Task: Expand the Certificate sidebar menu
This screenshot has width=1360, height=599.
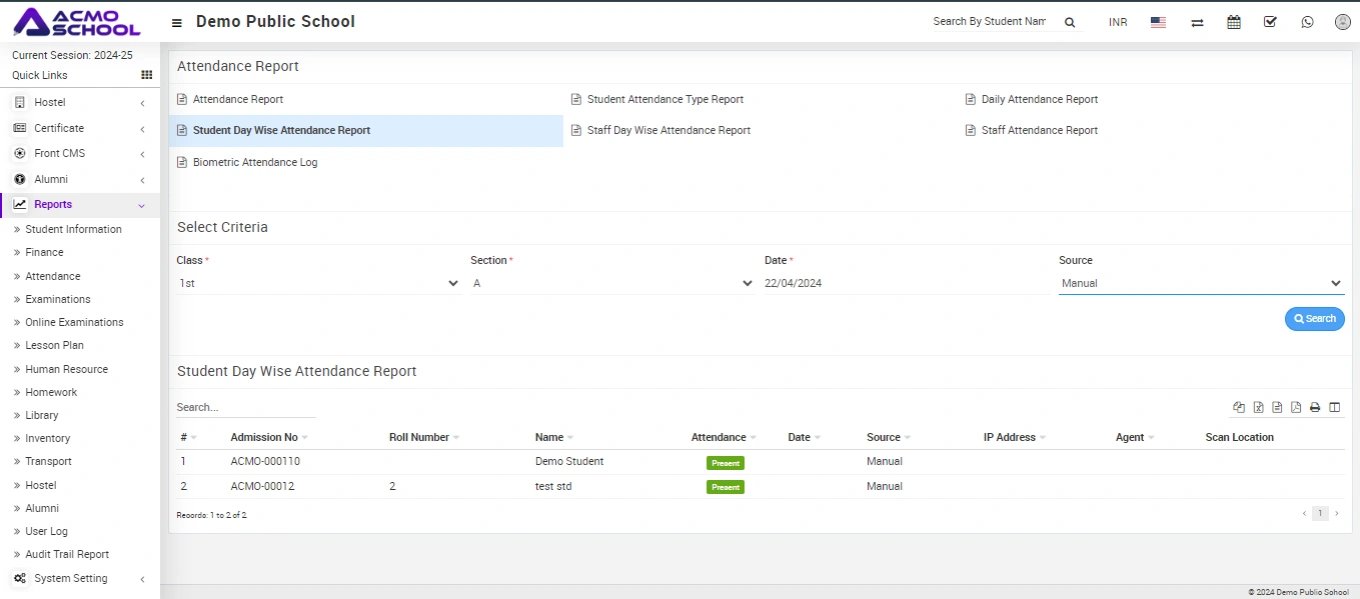Action: tap(80, 128)
